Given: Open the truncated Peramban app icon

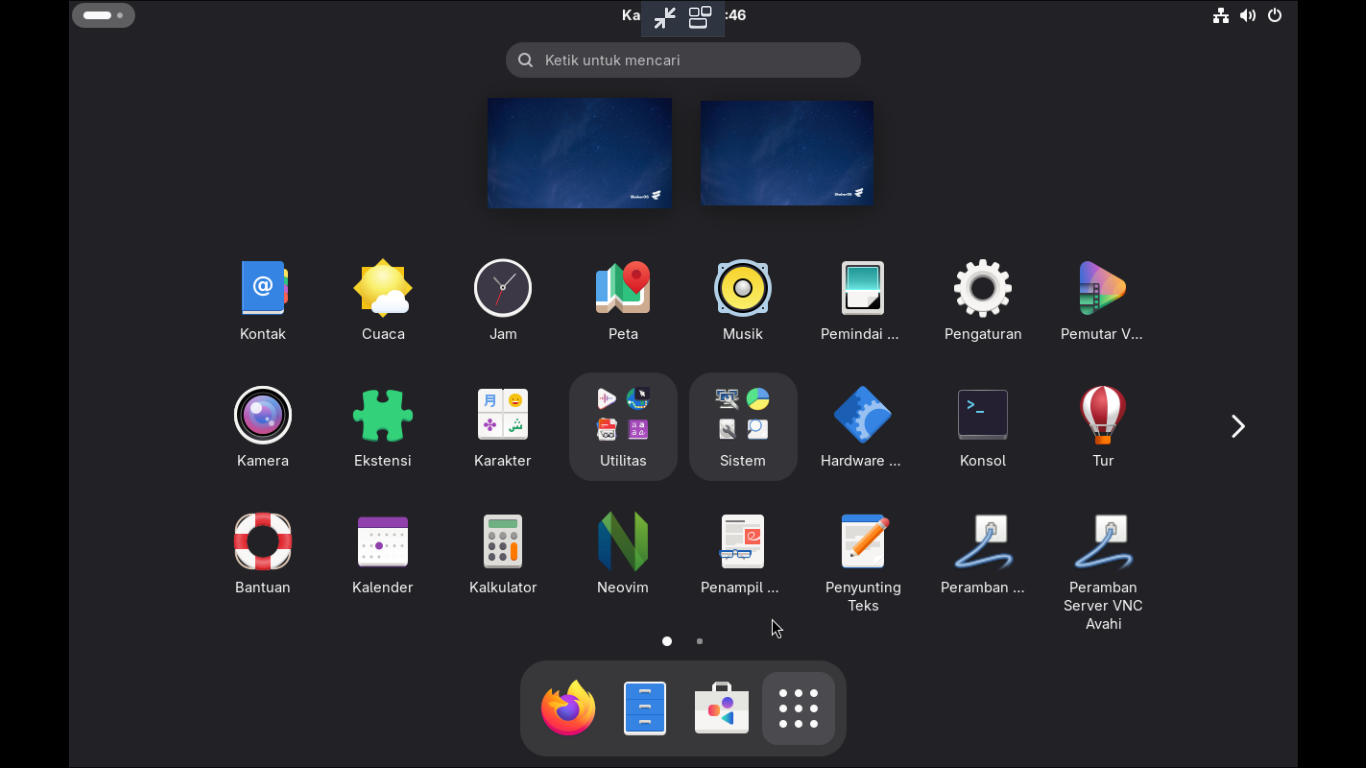Looking at the screenshot, I should [x=983, y=554].
